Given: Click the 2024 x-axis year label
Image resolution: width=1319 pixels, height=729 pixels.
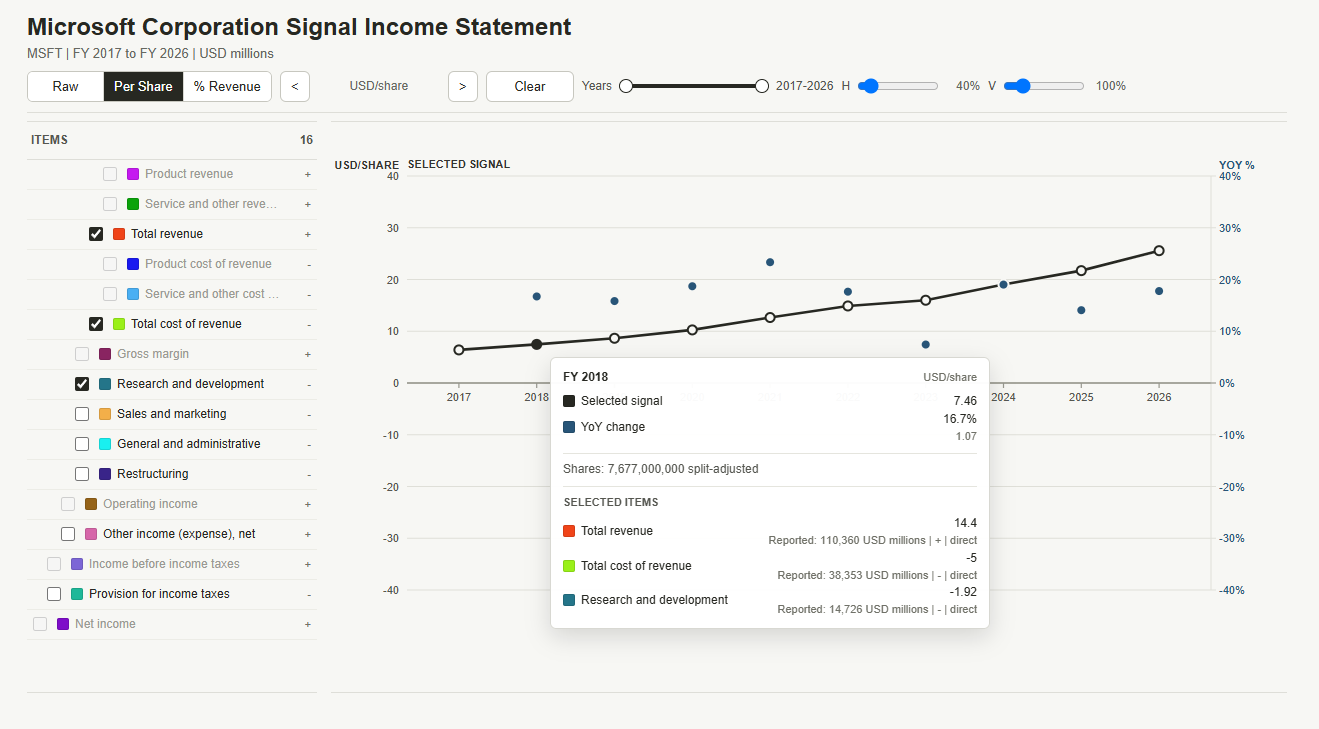Looking at the screenshot, I should click(1003, 397).
